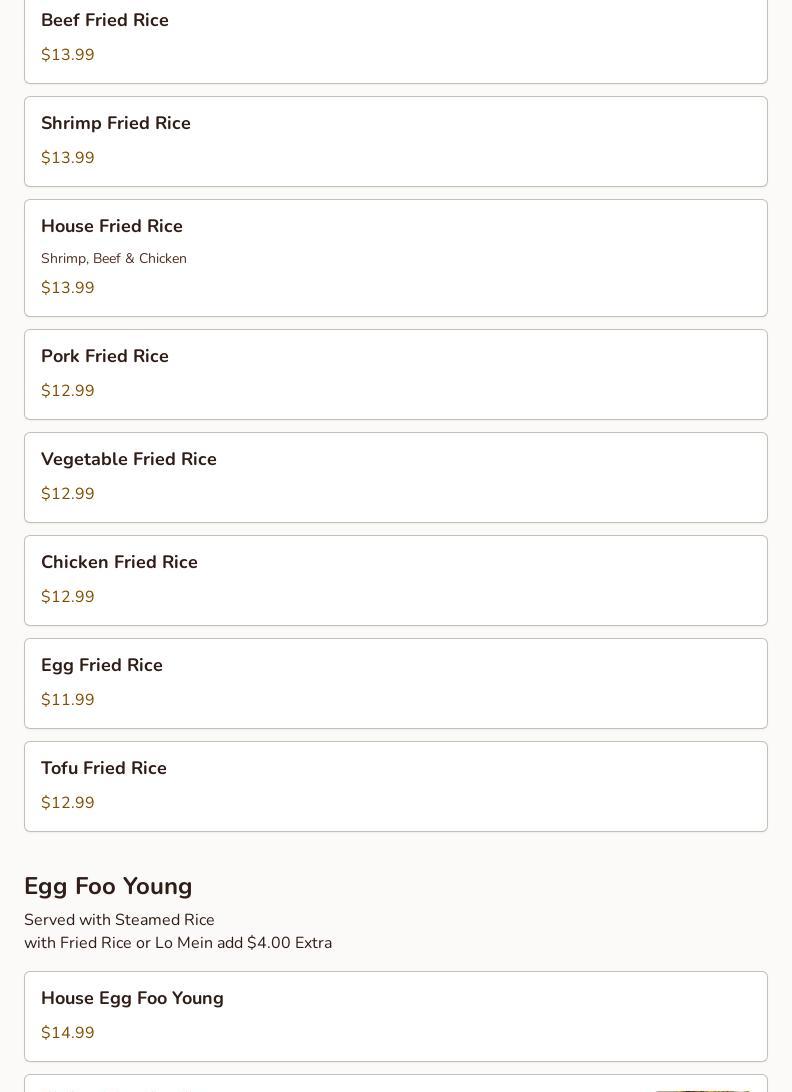Viewport: 792px width, 1092px height.
Task: Click the Tofu Fried Rice $12.99 price
Action: click(x=68, y=803)
